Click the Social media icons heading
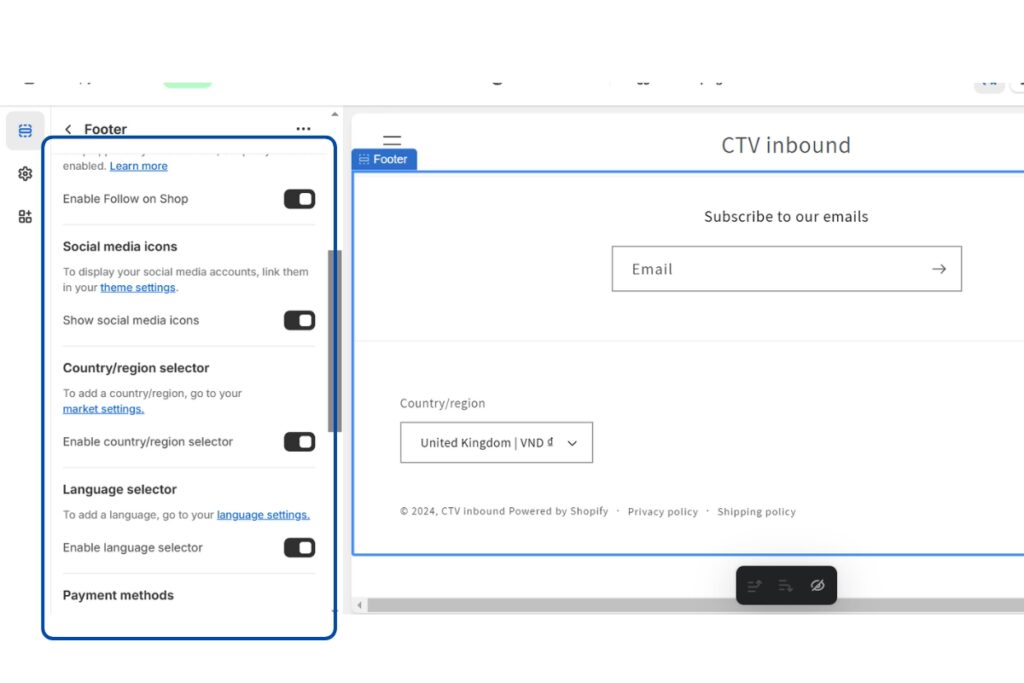Screen dimensions: 1024x683 (x=120, y=247)
